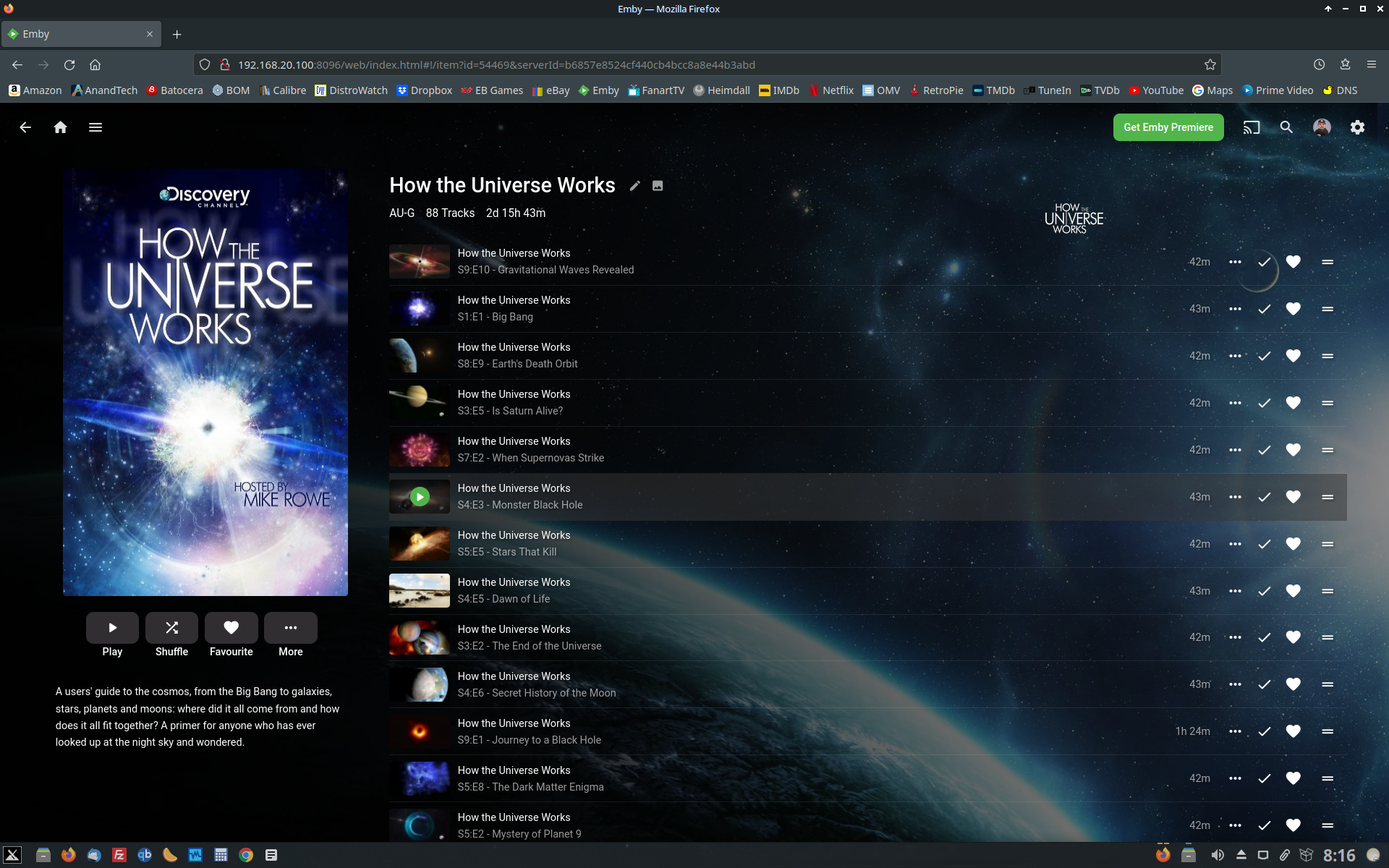The height and width of the screenshot is (868, 1389).
Task: Click the Firefox address bar
Action: (708, 65)
